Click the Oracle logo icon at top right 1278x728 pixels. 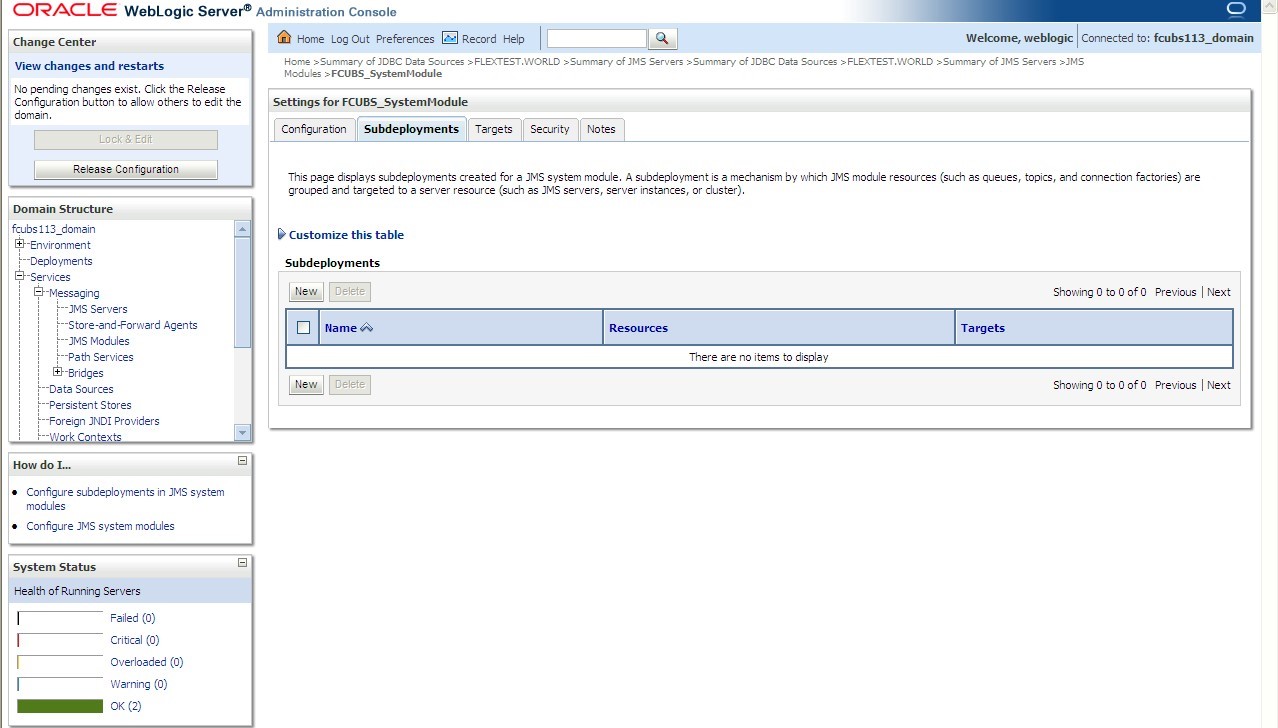click(1236, 10)
